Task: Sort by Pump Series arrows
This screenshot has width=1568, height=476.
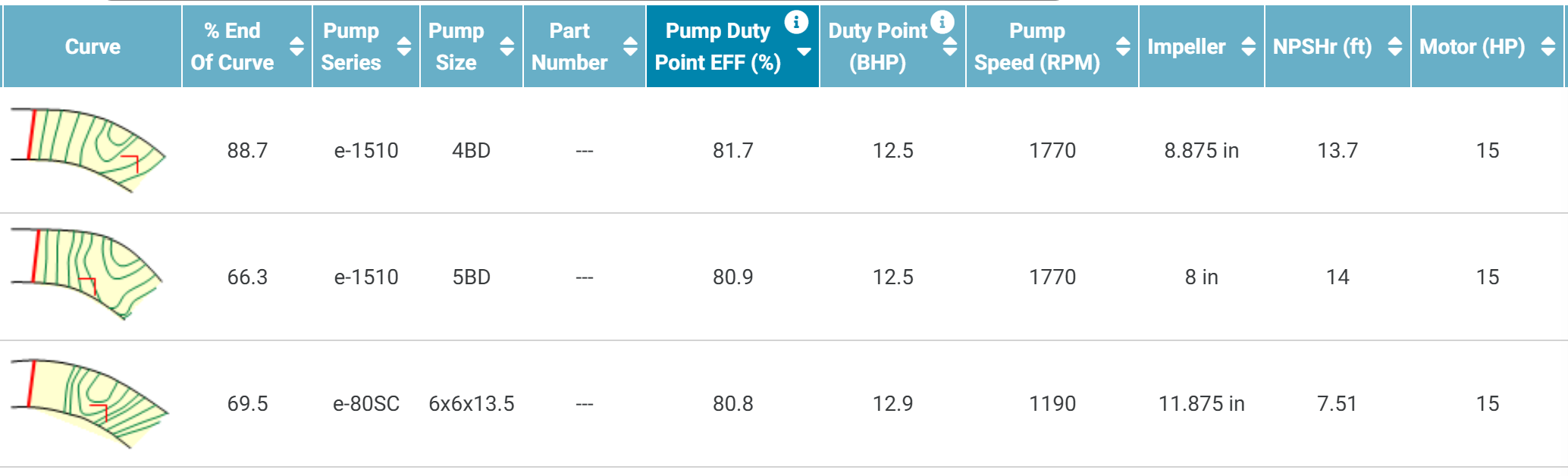Action: (404, 47)
